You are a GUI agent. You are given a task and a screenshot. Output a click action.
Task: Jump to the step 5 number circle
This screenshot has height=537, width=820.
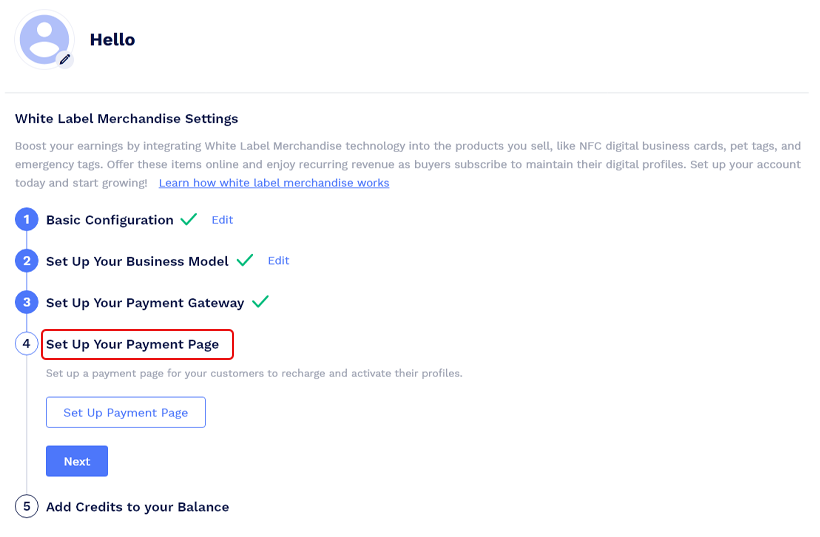point(27,507)
